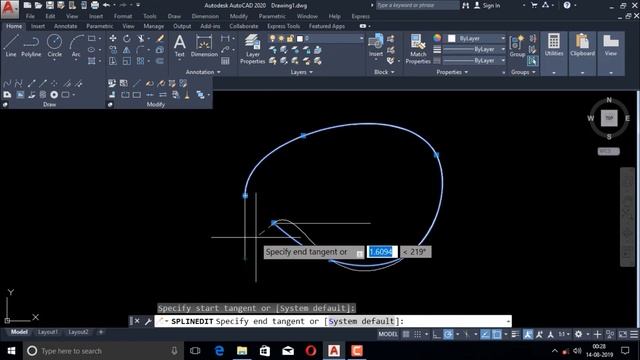This screenshot has width=640, height=360.
Task: Expand the Properties panel dropdown
Action: (x=452, y=72)
